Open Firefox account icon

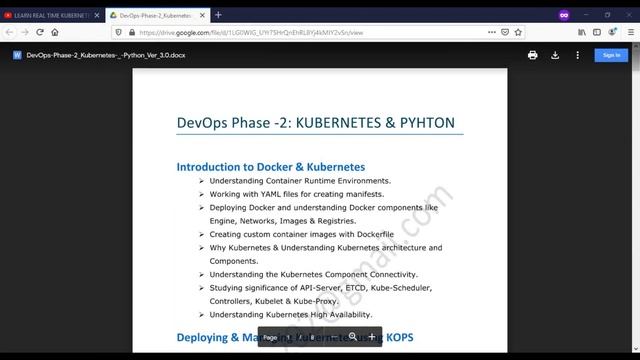click(x=612, y=32)
